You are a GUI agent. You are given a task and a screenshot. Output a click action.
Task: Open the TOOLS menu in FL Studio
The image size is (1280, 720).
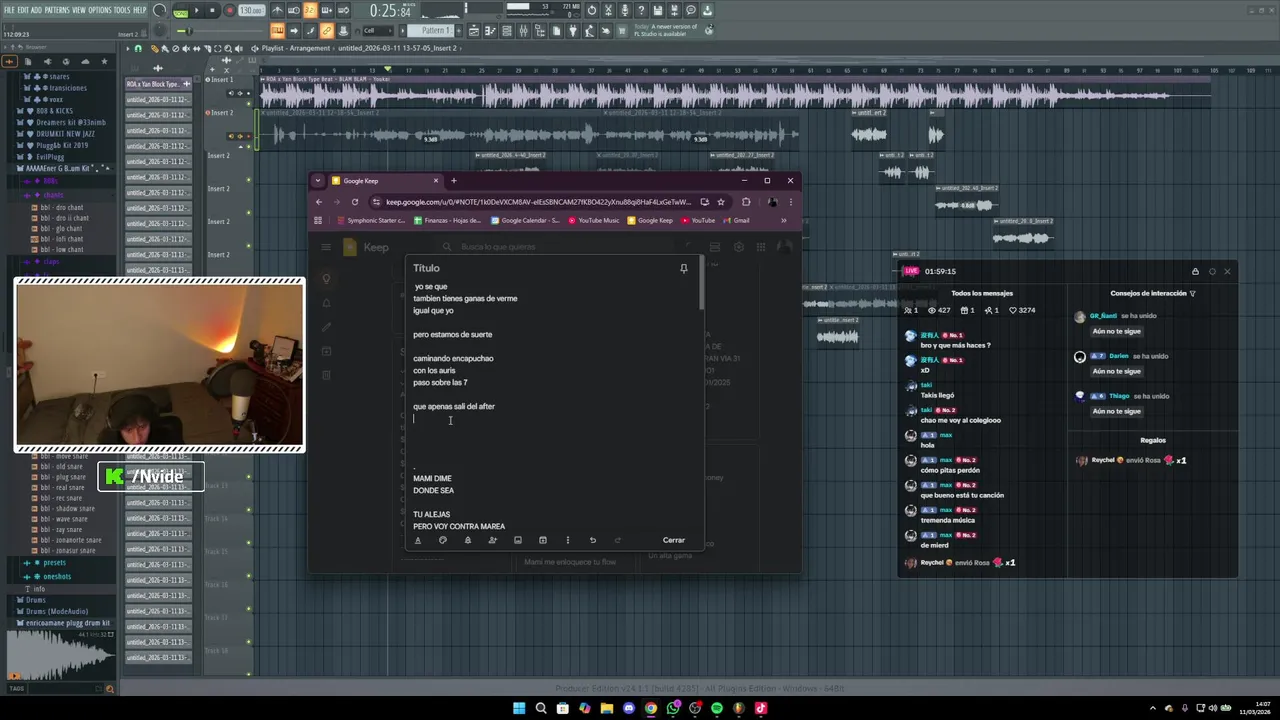[122, 10]
